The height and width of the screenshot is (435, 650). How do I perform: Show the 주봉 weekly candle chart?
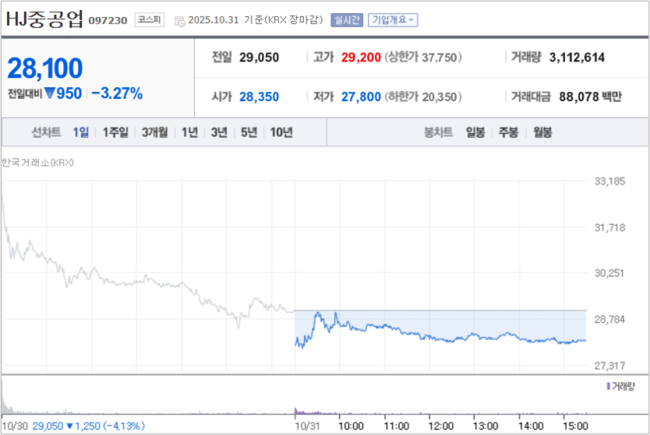[x=508, y=132]
